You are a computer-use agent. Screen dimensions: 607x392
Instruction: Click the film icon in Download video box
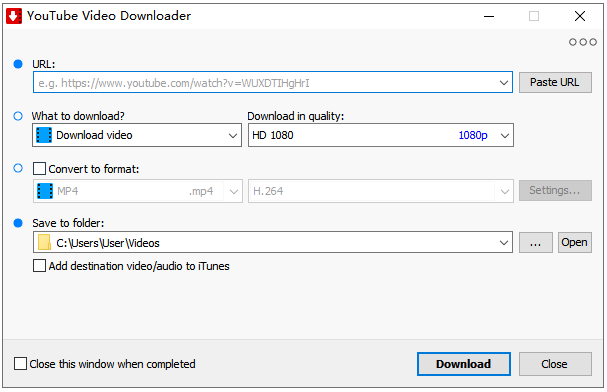(x=44, y=135)
